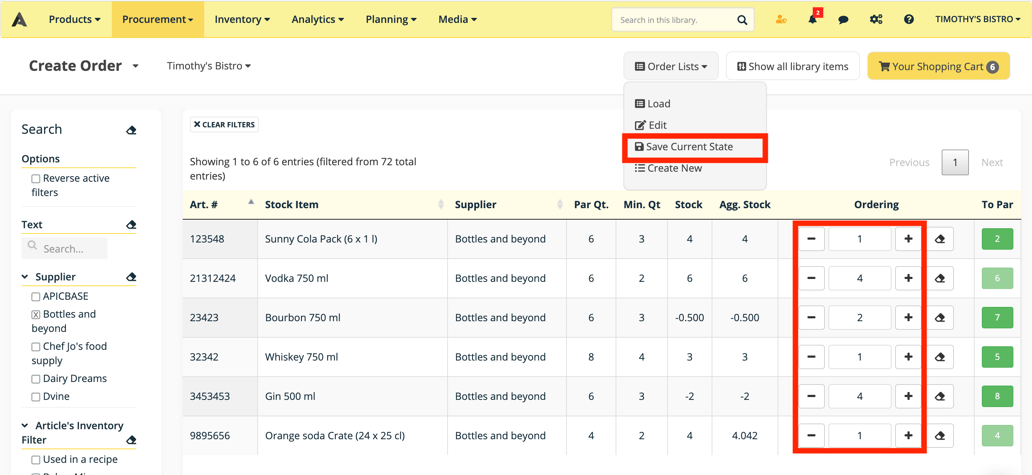
Task: Open the chat messages icon
Action: (843, 19)
